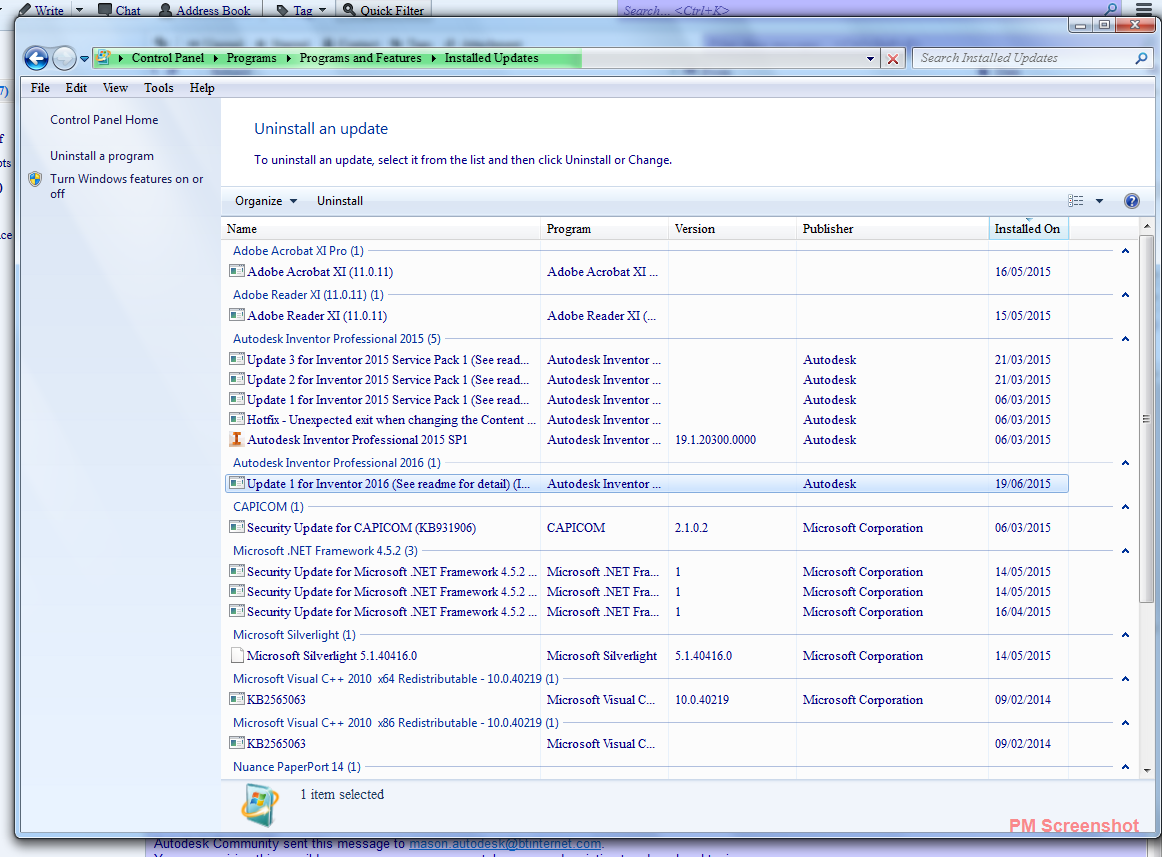This screenshot has height=857, width=1162.
Task: Select the CAPICOM KB931906 update icon
Action: [236, 527]
